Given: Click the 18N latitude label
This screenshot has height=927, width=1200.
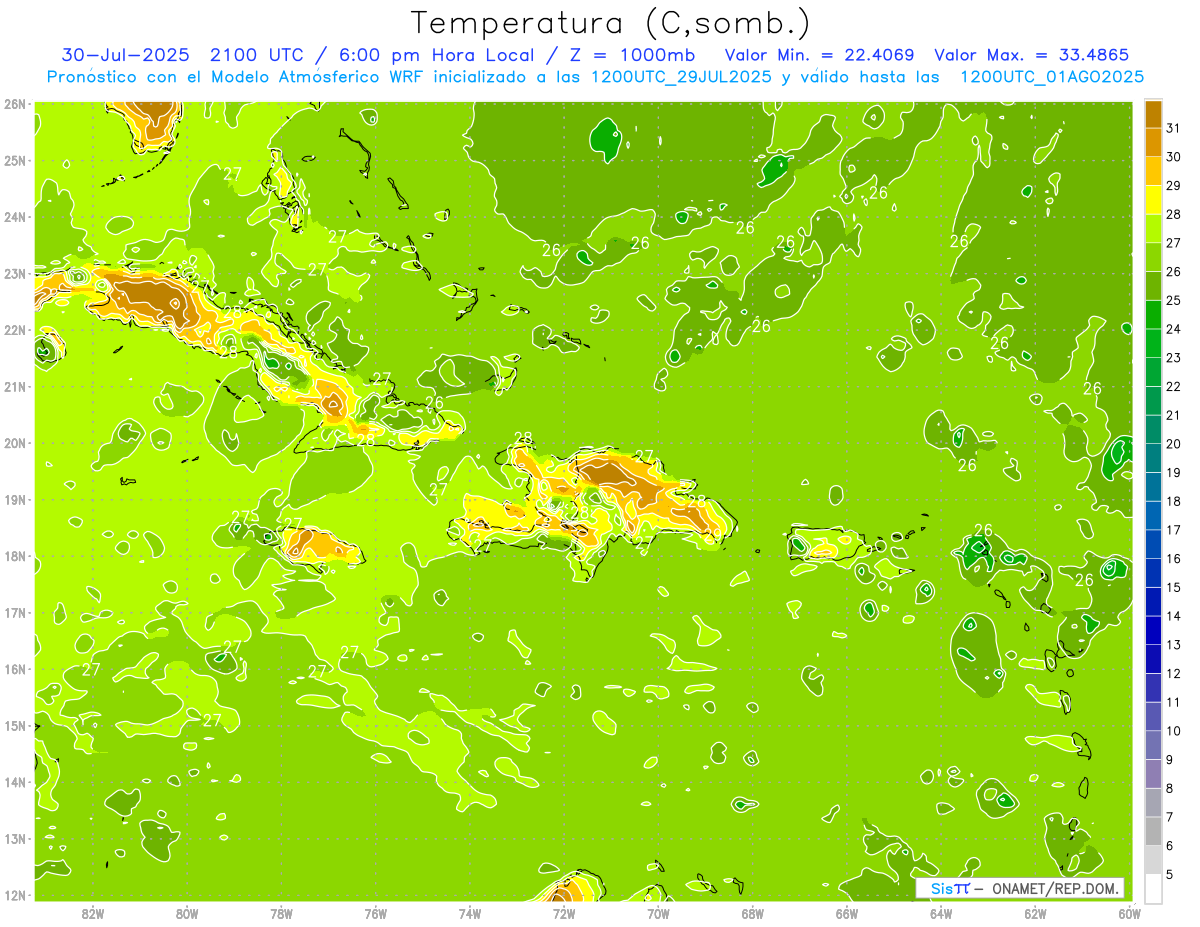Looking at the screenshot, I should point(15,556).
